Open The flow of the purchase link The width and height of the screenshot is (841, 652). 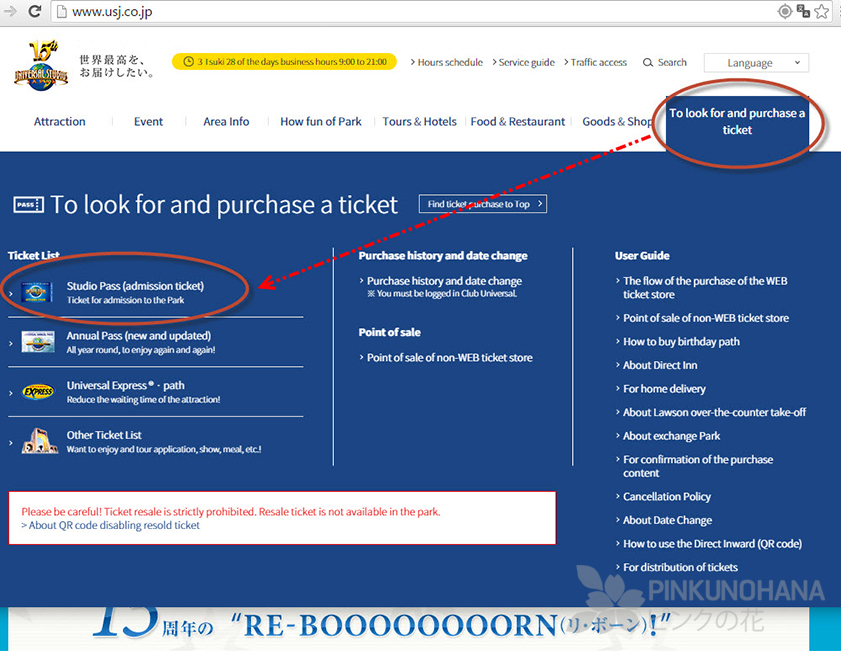705,287
